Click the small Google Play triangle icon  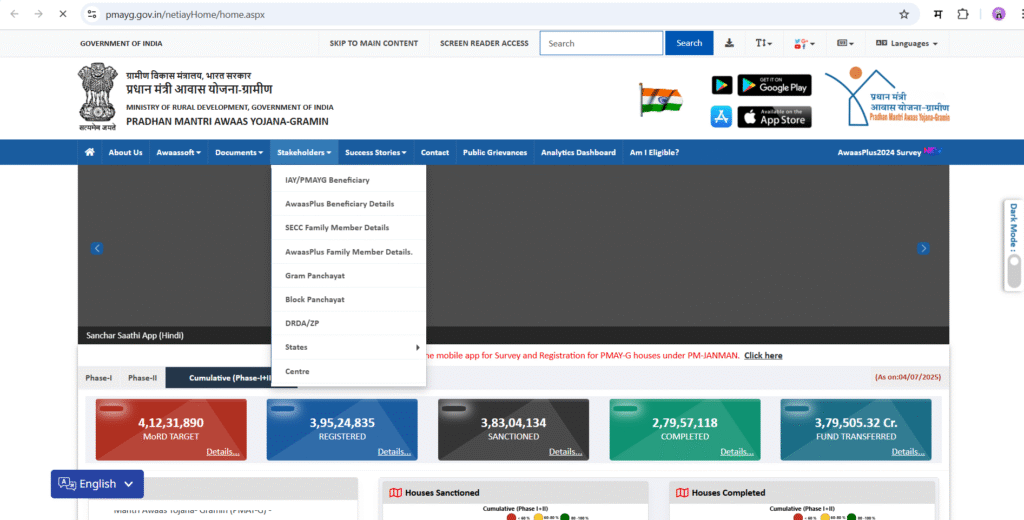722,85
